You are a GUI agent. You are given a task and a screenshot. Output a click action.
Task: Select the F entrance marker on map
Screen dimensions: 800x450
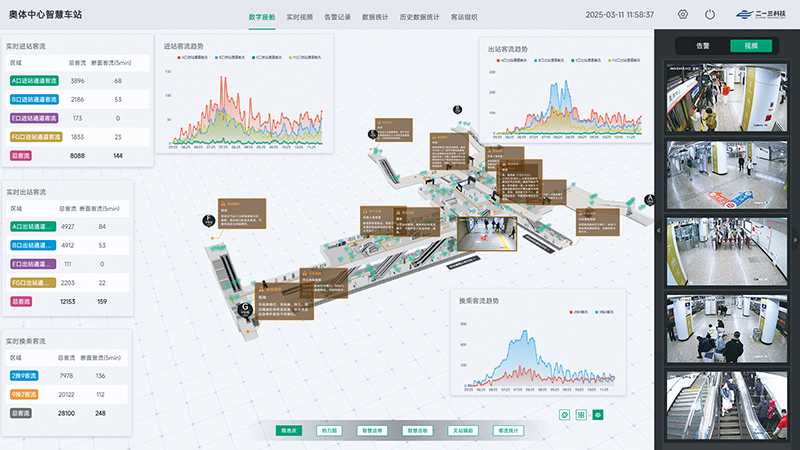[x=210, y=219]
